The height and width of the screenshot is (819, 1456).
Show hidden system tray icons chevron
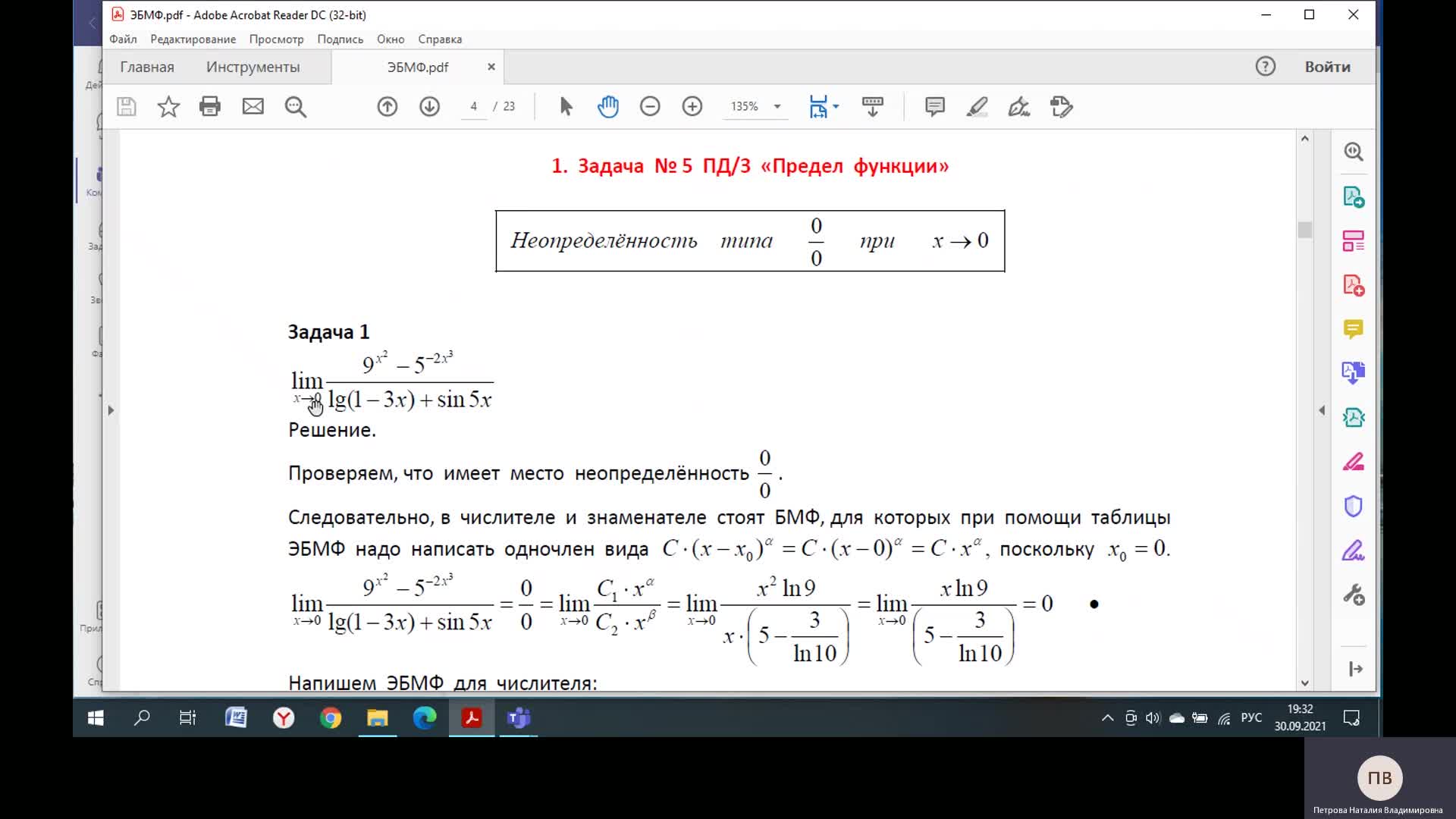click(1108, 718)
